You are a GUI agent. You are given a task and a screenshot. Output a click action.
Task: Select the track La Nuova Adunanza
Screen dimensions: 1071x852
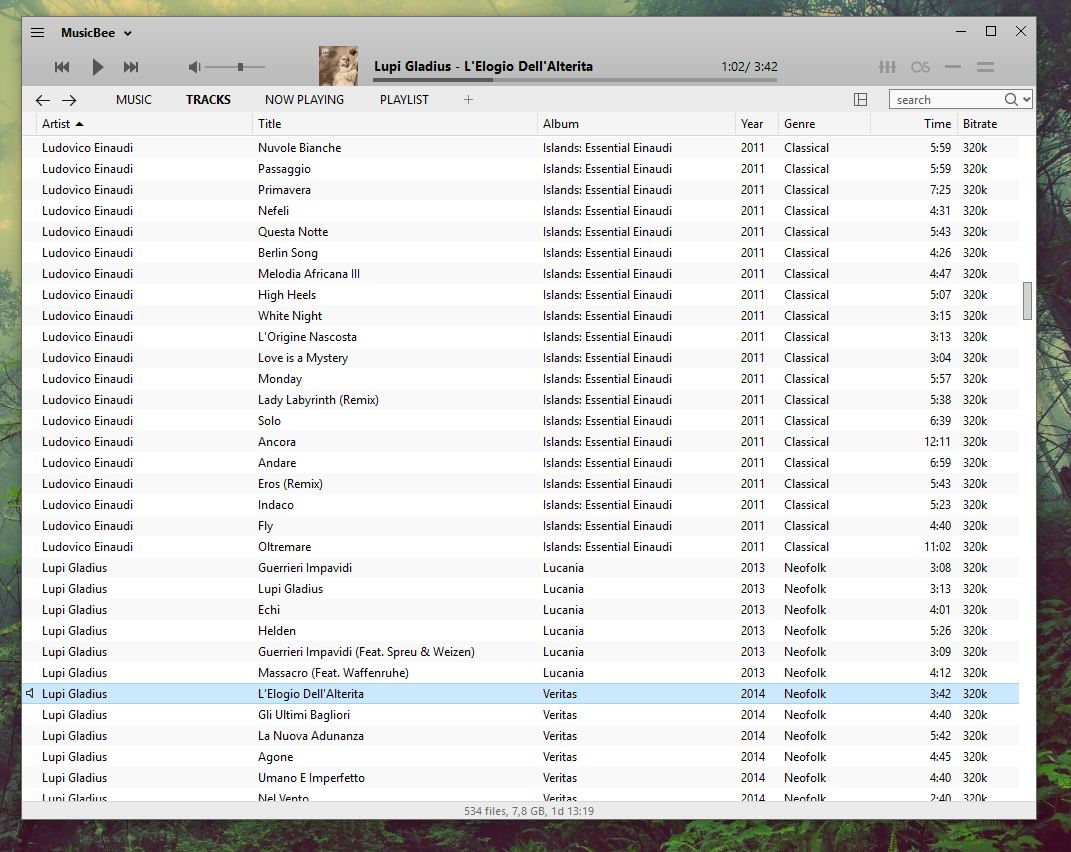[x=520, y=736]
